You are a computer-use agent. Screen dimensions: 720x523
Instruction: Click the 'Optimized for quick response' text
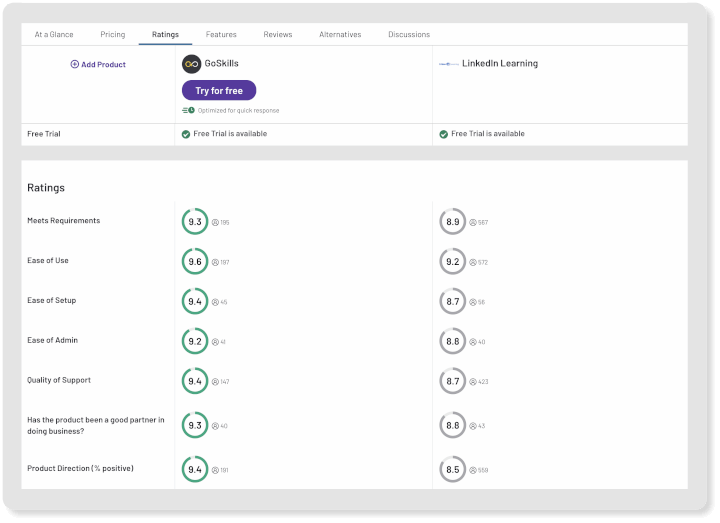point(238,111)
